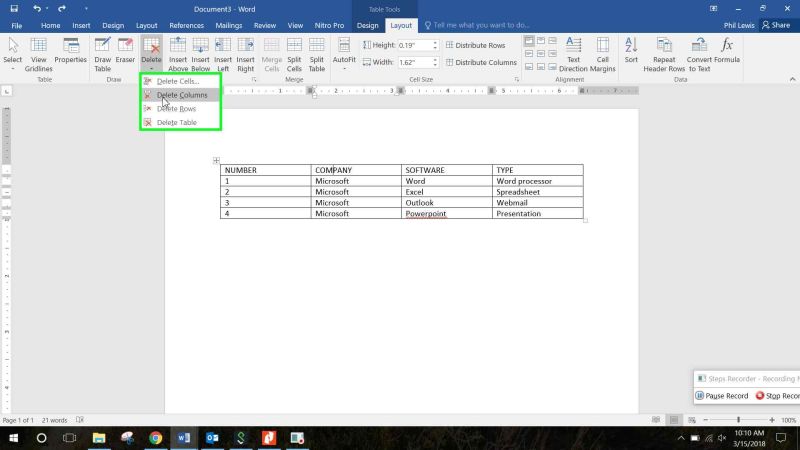Open the Formula dialog
This screenshot has width=800, height=450.
[727, 51]
